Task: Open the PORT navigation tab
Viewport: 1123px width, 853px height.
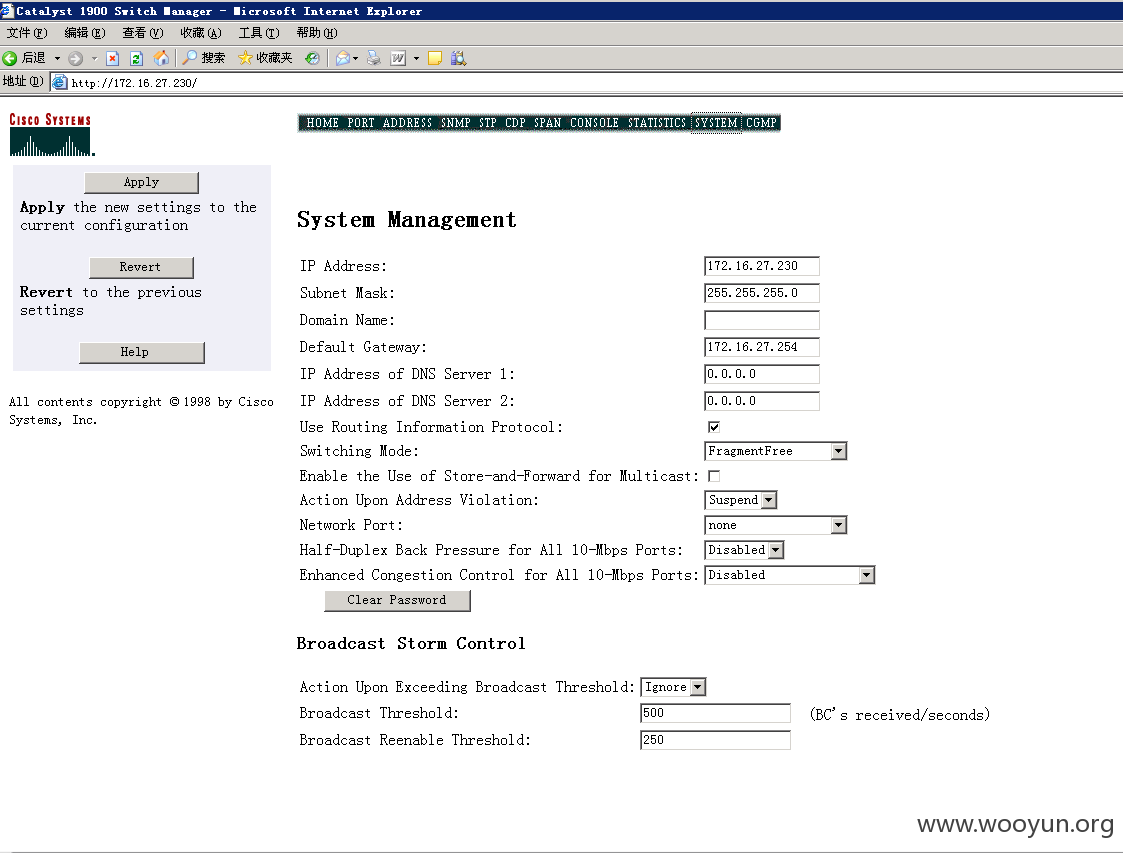Action: tap(361, 123)
